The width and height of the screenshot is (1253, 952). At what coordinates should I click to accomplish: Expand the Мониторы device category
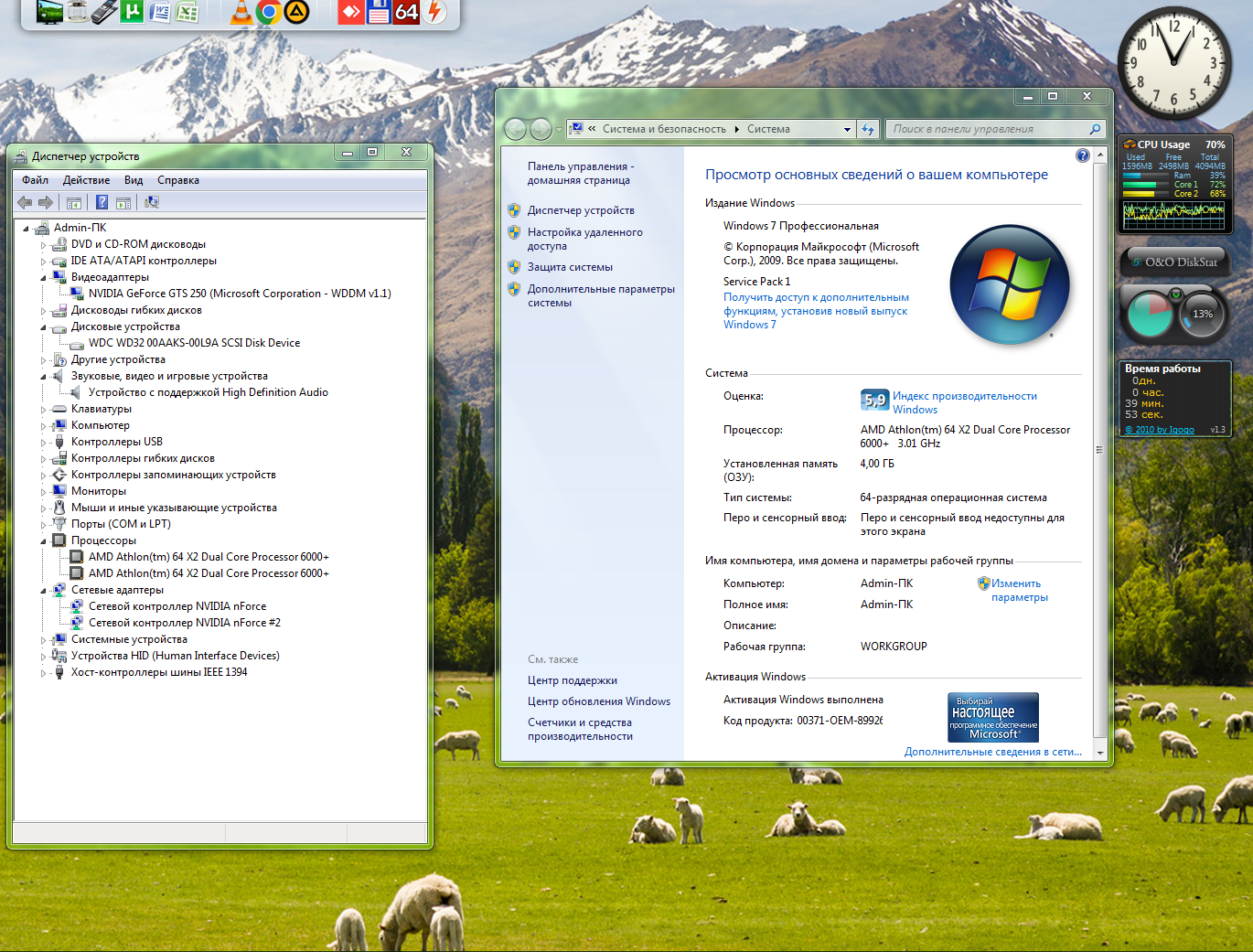[43, 492]
